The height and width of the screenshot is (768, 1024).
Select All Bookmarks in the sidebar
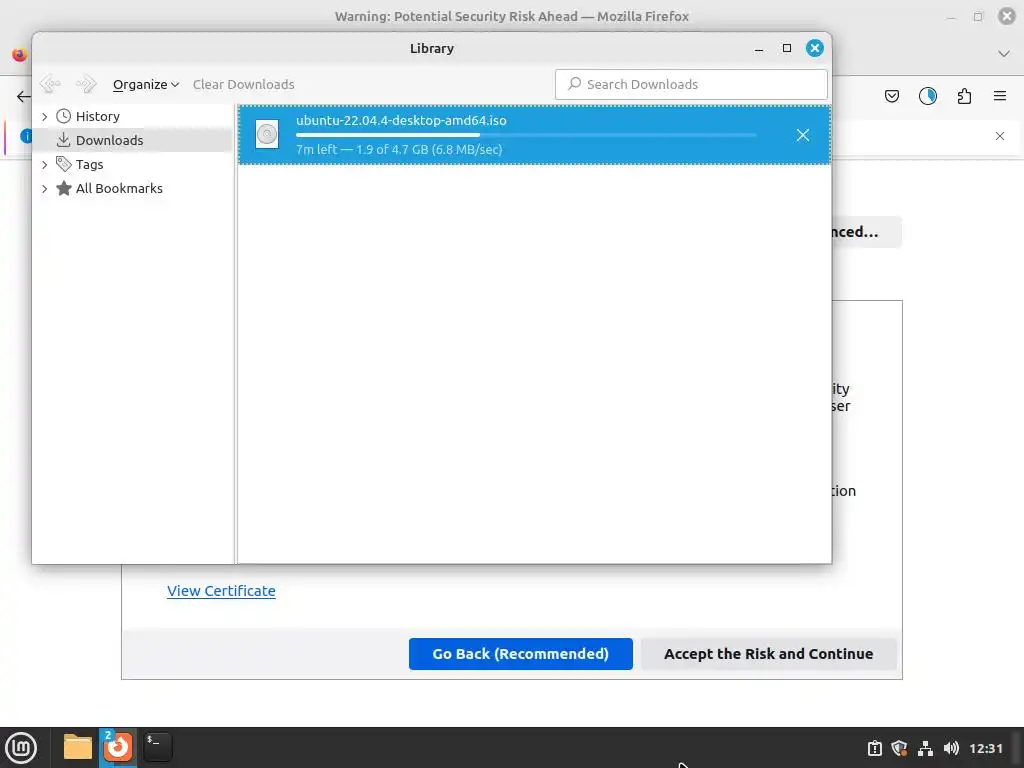(x=120, y=189)
